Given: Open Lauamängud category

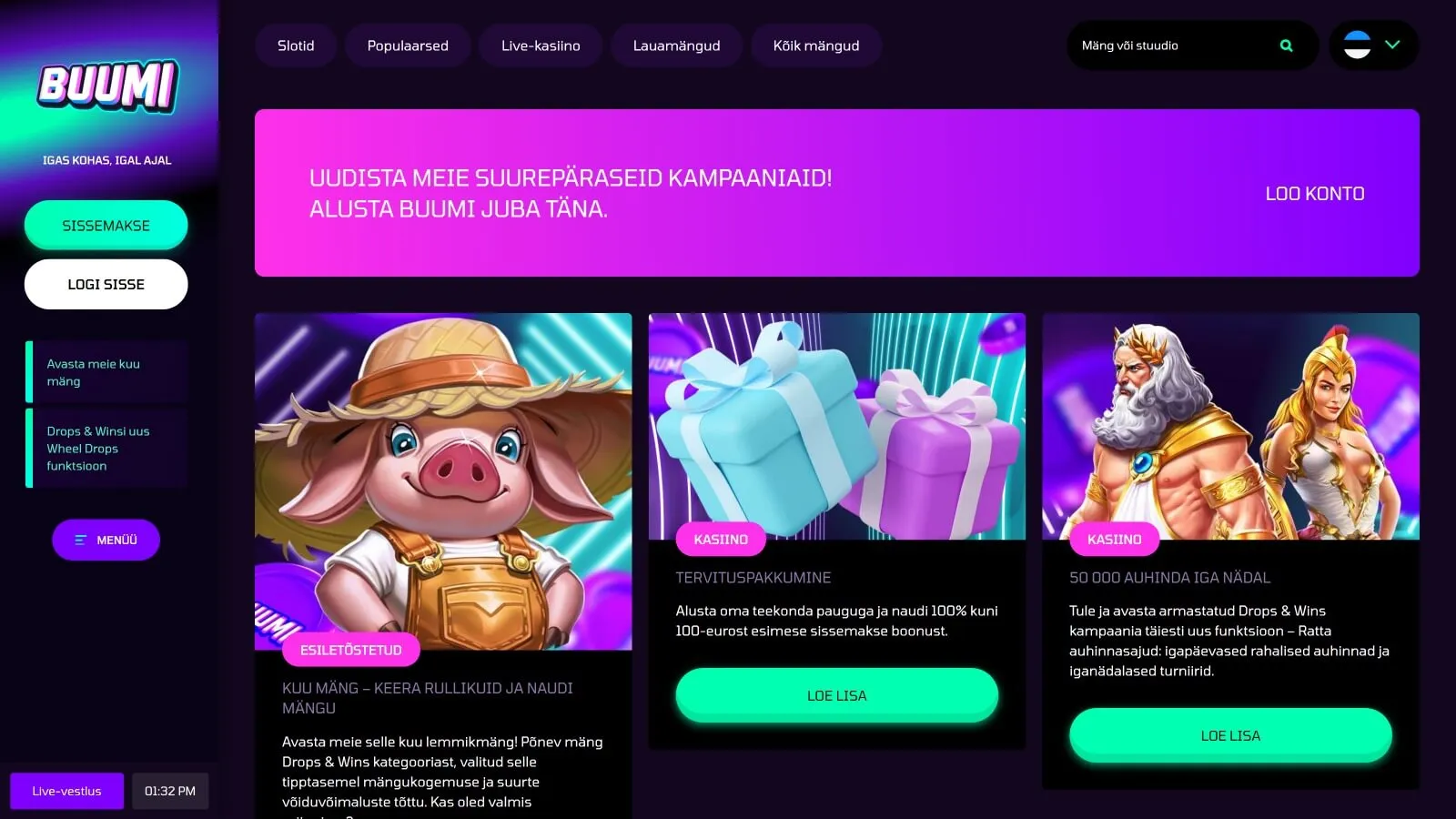Looking at the screenshot, I should pyautogui.click(x=676, y=45).
